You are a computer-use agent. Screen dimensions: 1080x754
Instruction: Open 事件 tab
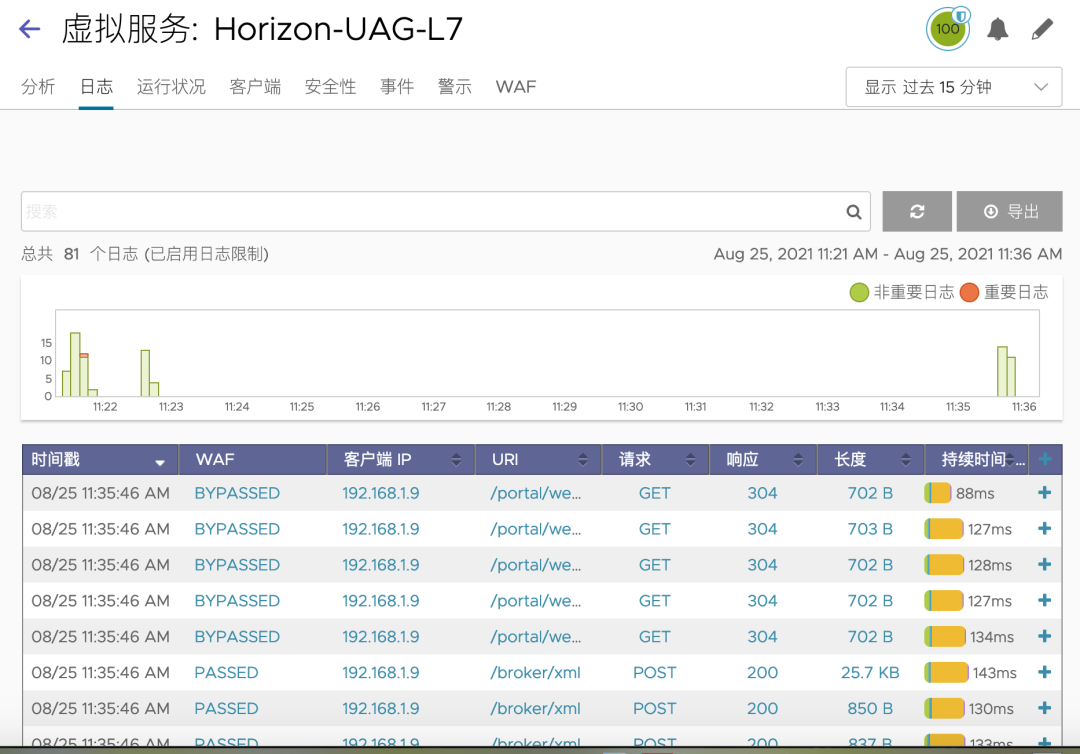point(397,87)
